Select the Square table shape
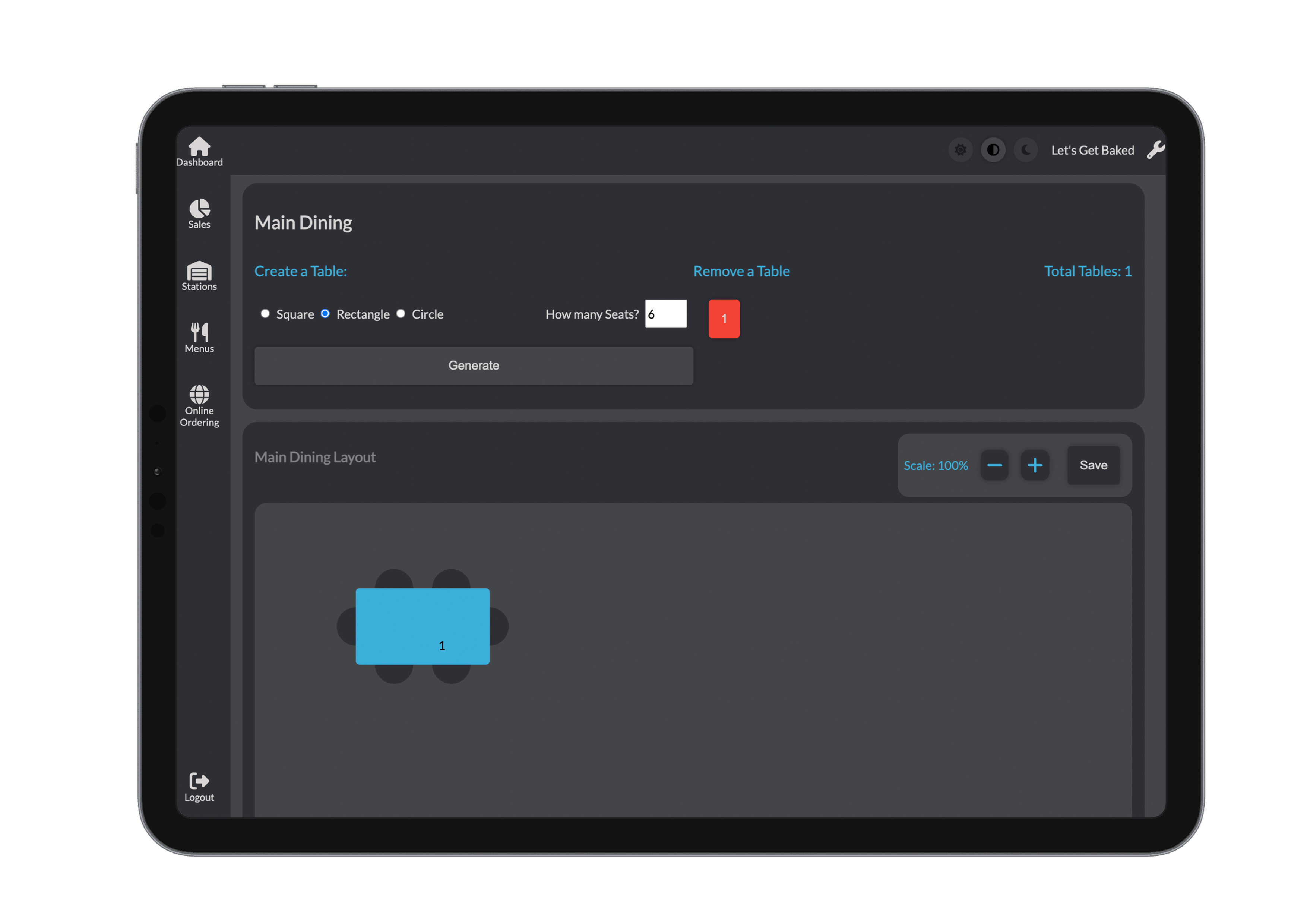1307x924 pixels. [x=265, y=314]
